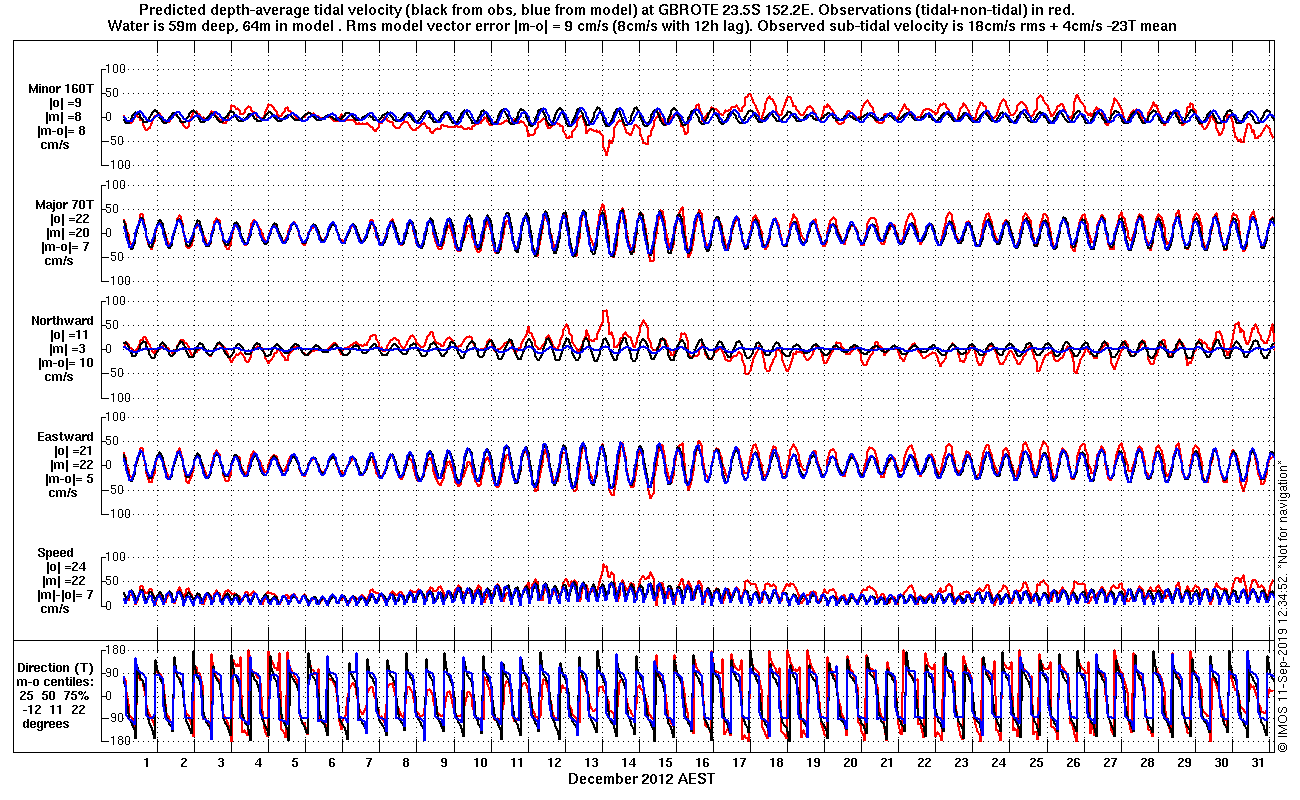
Task: Click the '|m-o|= 10' value in the Northward panel
Action: point(68,363)
